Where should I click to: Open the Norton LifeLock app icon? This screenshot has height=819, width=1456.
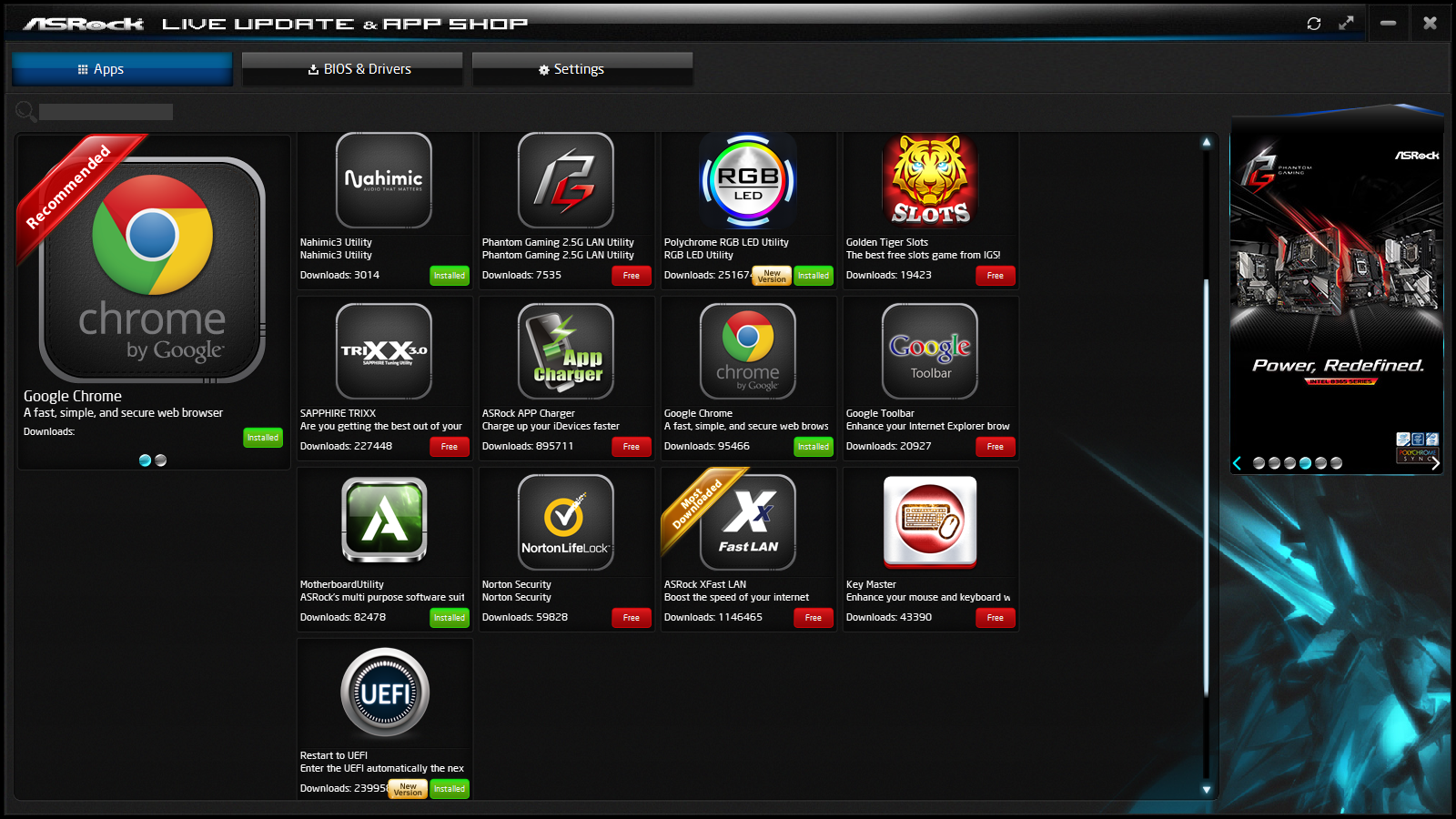pyautogui.click(x=566, y=522)
